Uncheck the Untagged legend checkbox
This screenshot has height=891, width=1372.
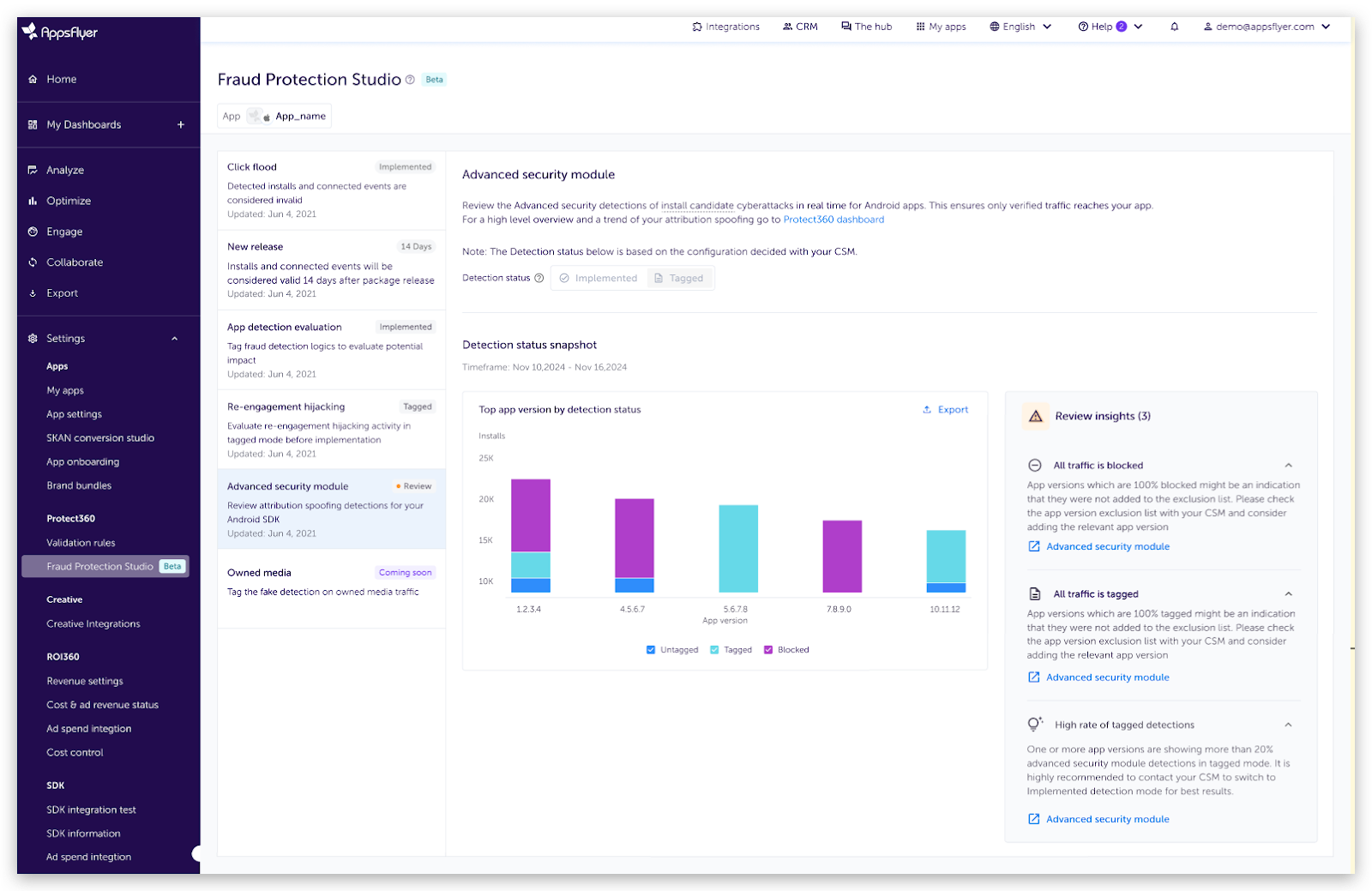click(x=651, y=650)
